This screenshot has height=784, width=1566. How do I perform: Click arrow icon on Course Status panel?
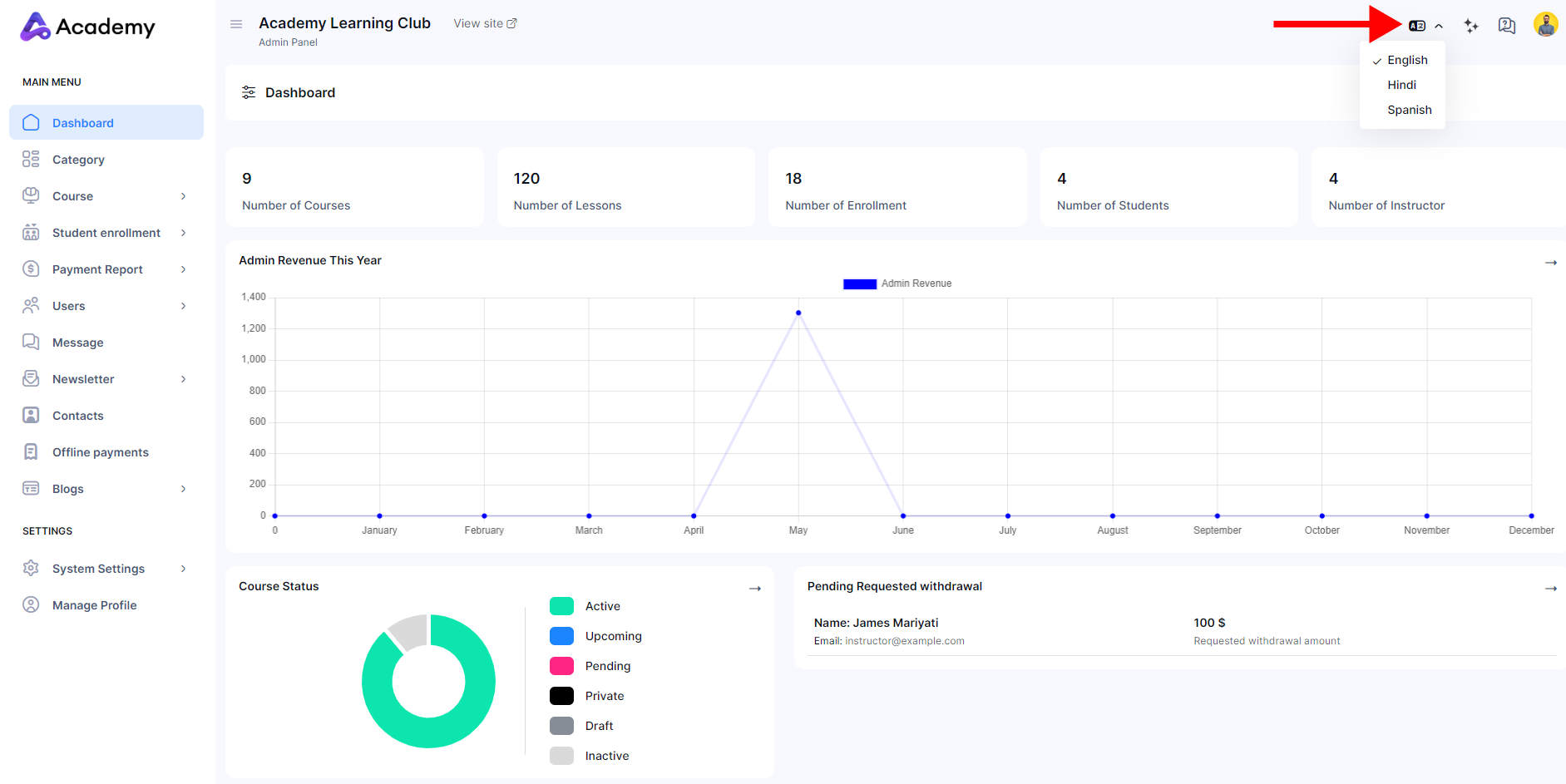[755, 589]
